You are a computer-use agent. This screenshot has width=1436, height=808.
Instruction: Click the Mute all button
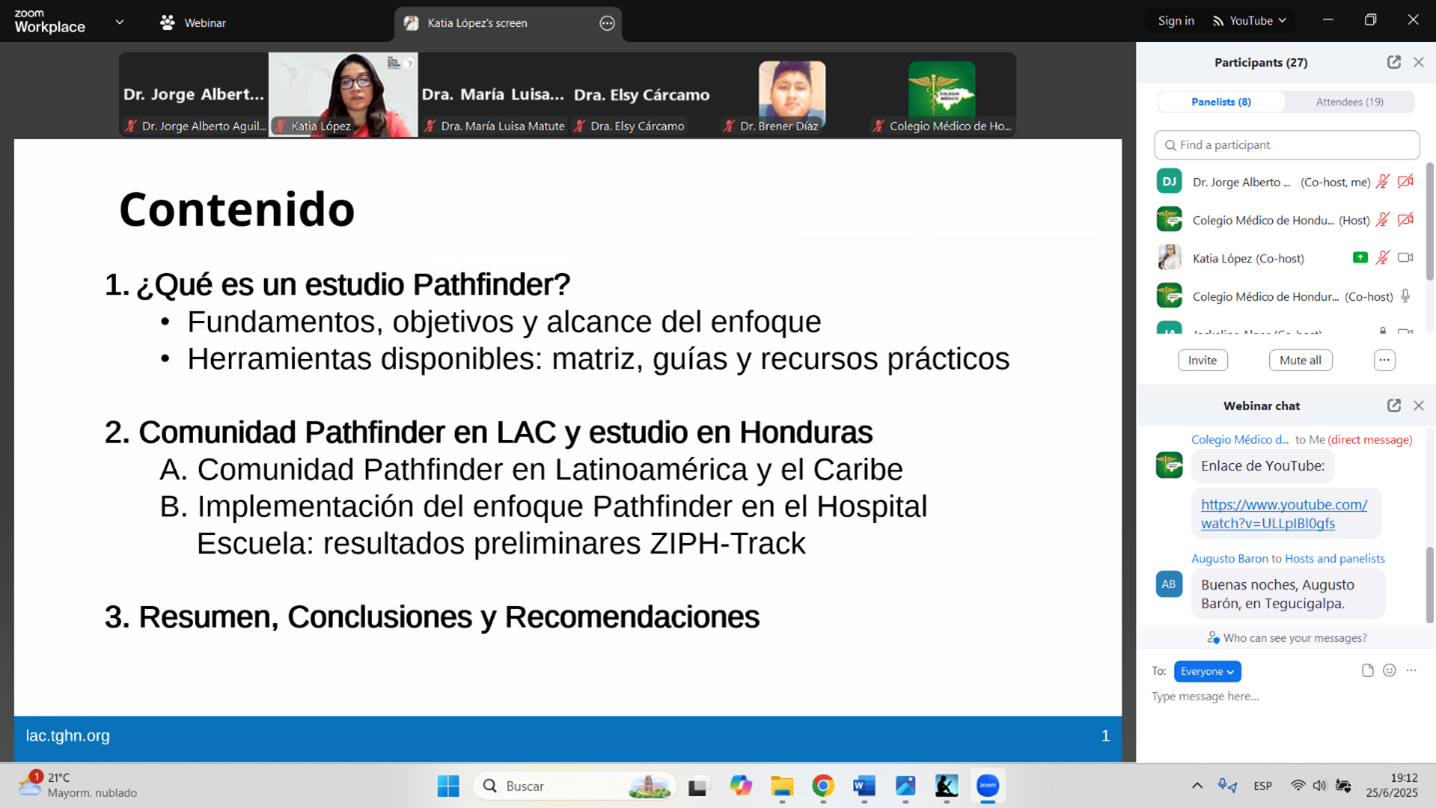tap(1300, 360)
